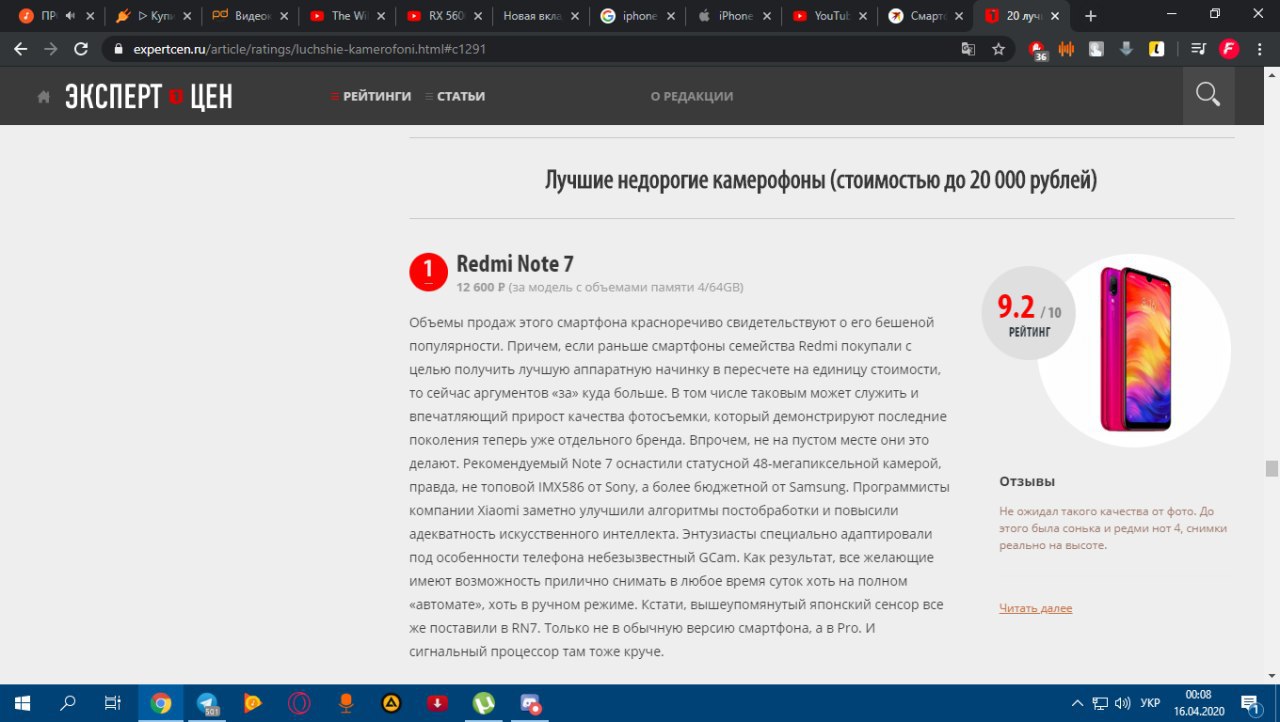Bookmark this page with the star icon
The image size is (1280, 722).
coord(998,49)
